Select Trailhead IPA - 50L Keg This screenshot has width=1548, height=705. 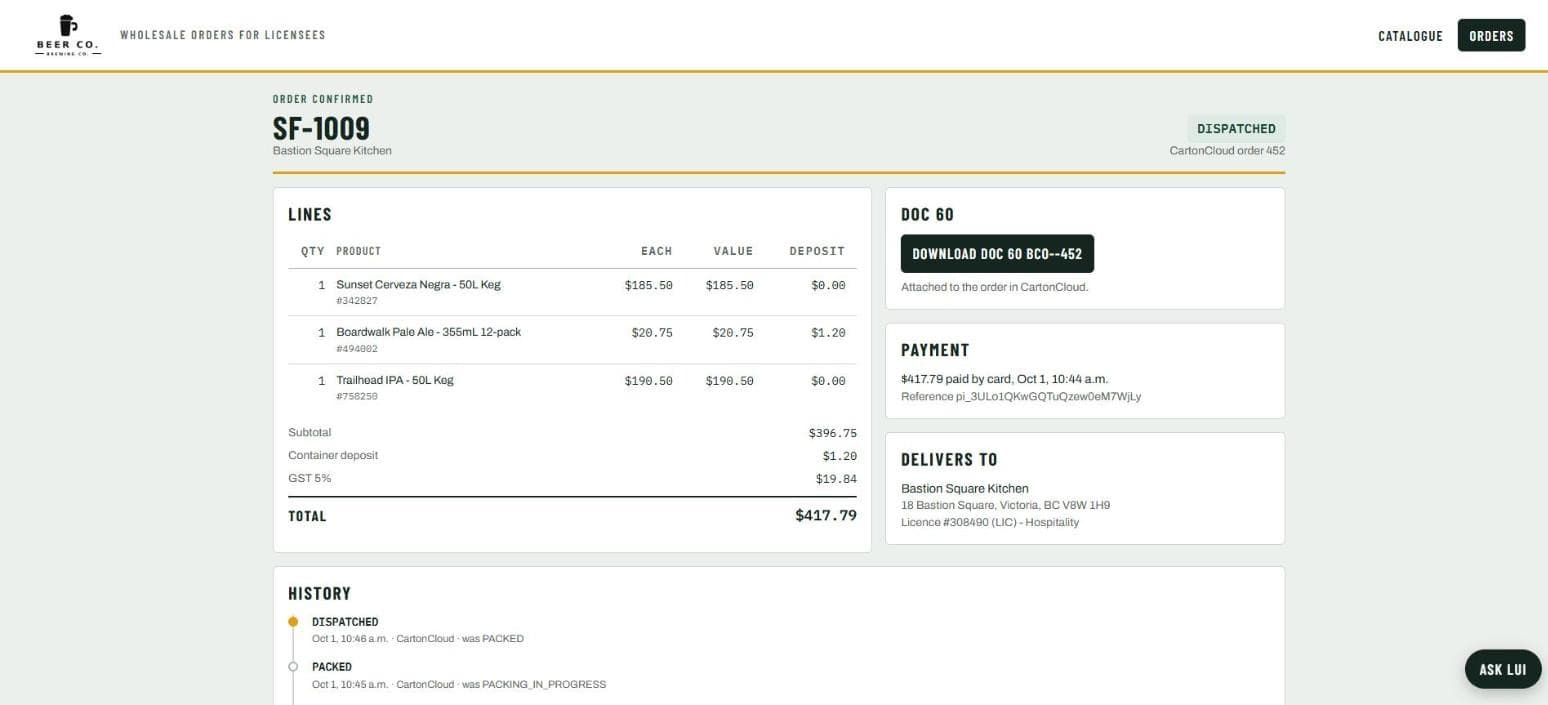point(394,380)
